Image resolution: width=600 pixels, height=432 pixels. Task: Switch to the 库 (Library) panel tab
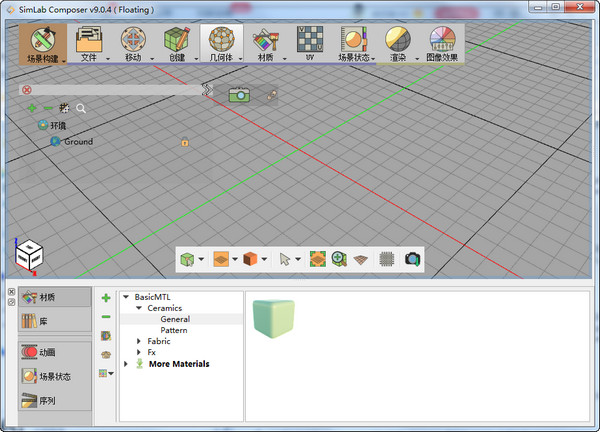coord(55,321)
